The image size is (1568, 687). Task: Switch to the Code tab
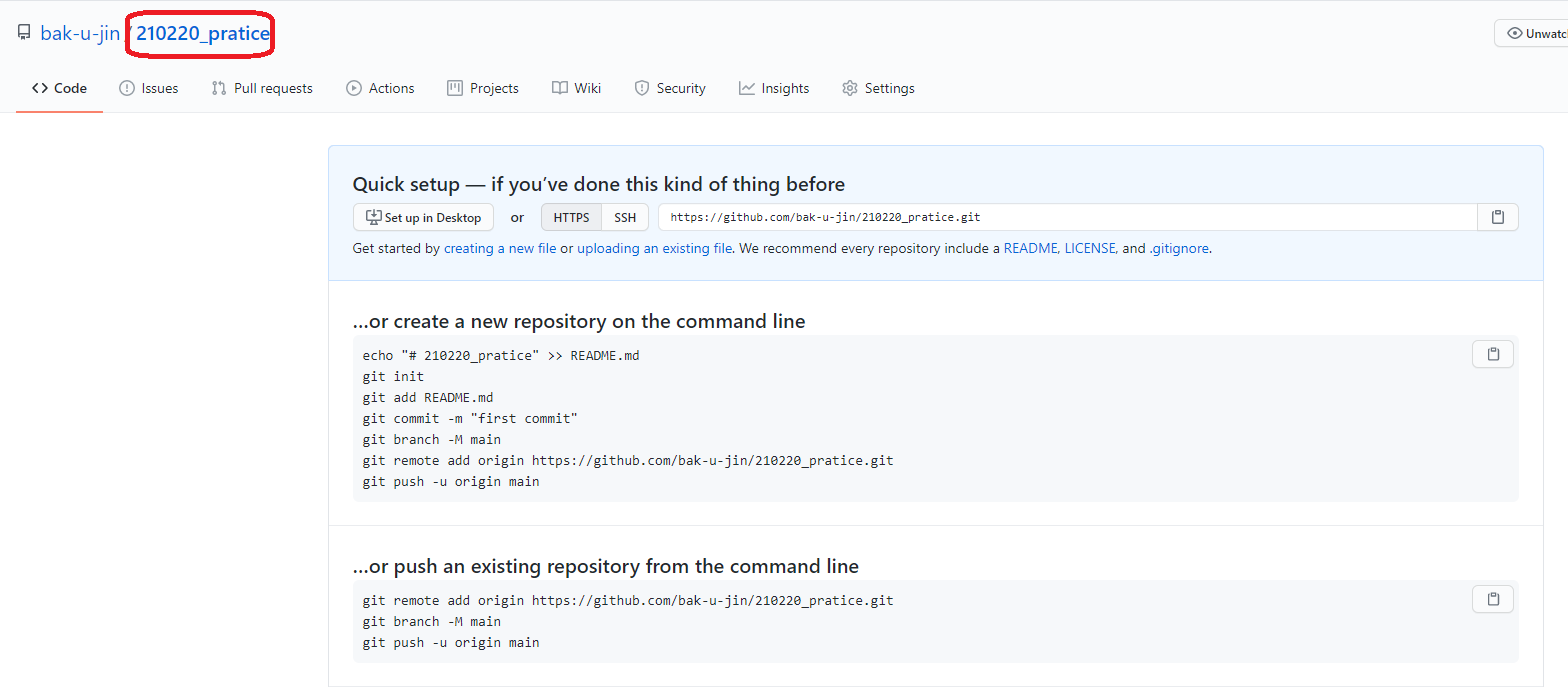point(59,88)
